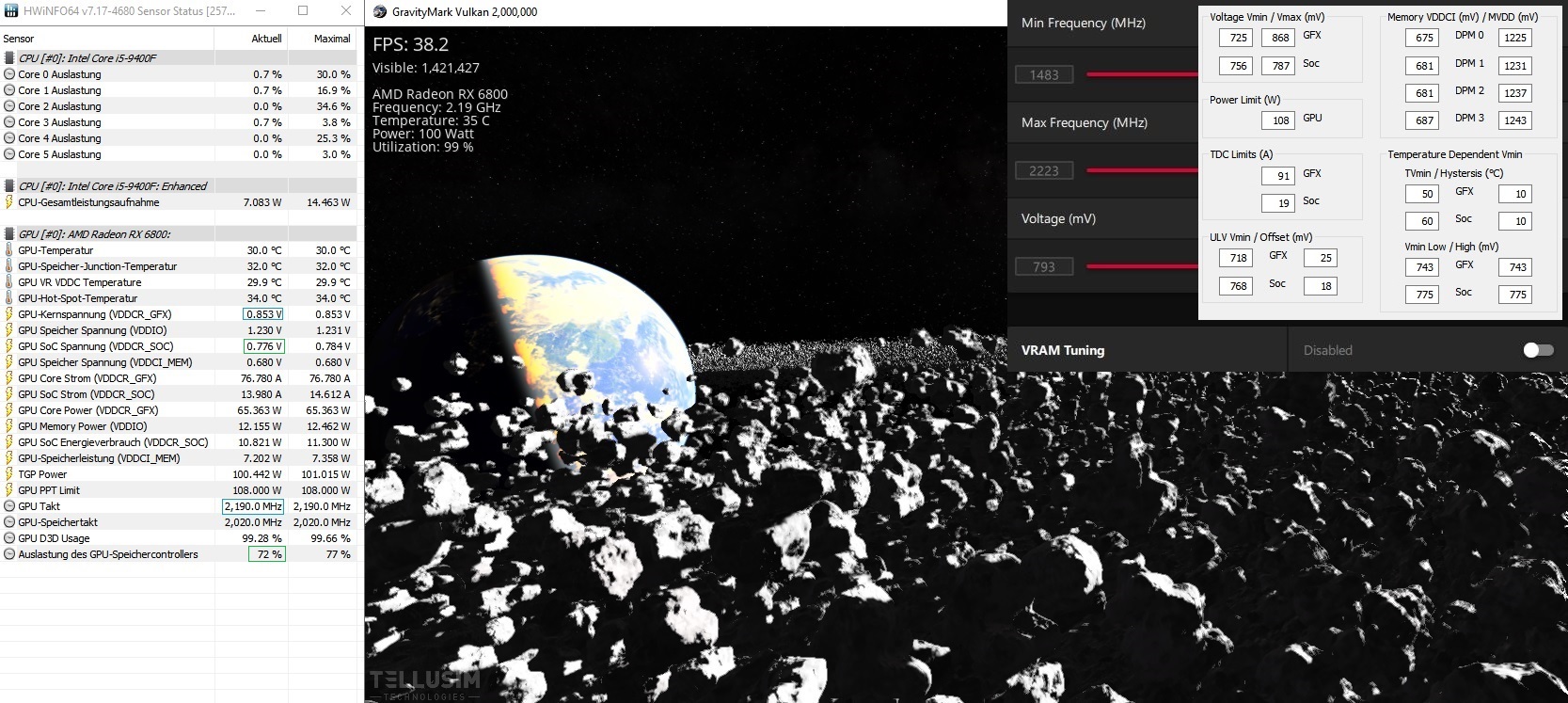
Task: Click the power icon beside CPU-Gesamtleistungsaufnahme
Action: tap(9, 202)
